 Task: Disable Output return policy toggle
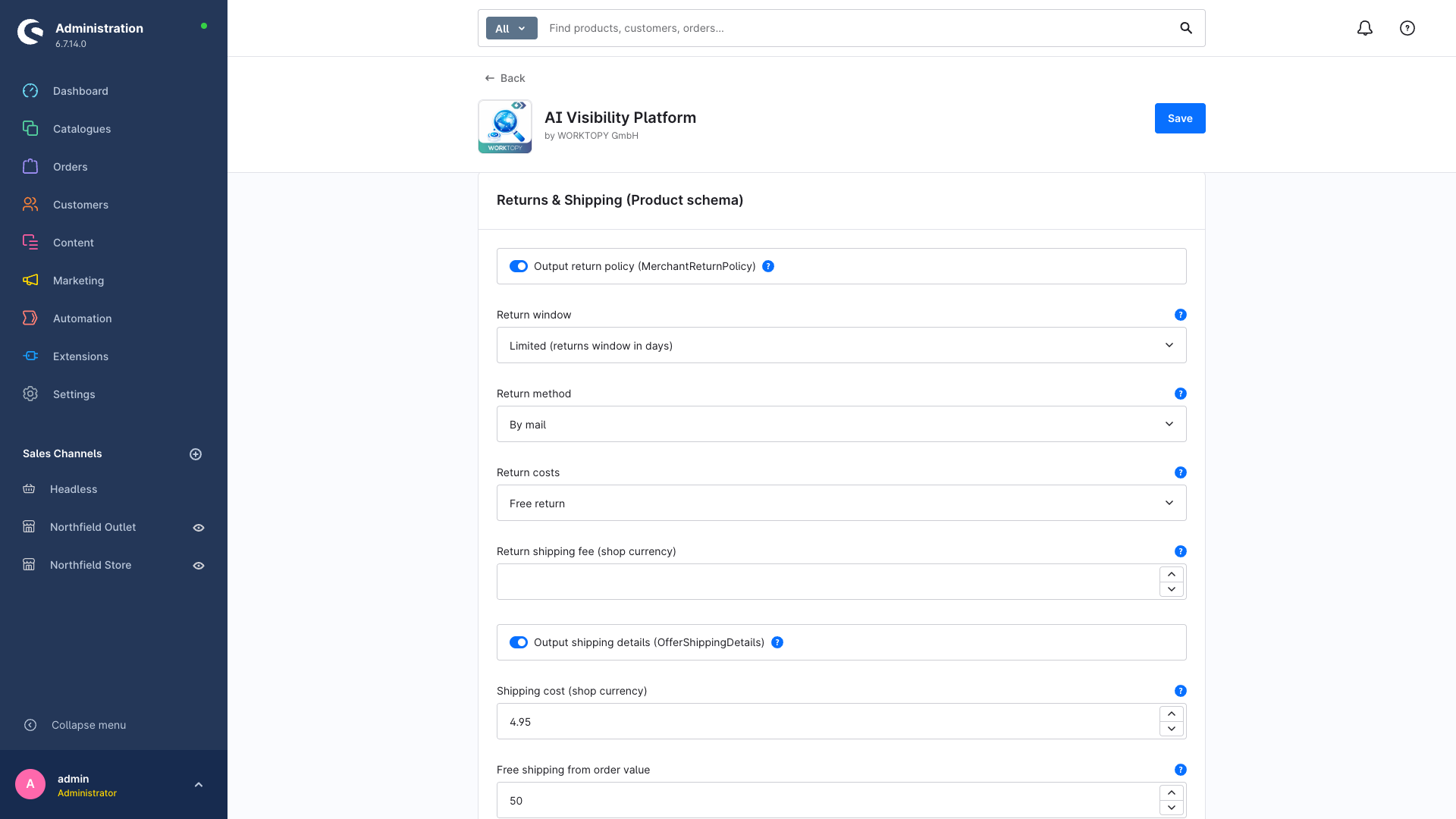[x=519, y=266]
